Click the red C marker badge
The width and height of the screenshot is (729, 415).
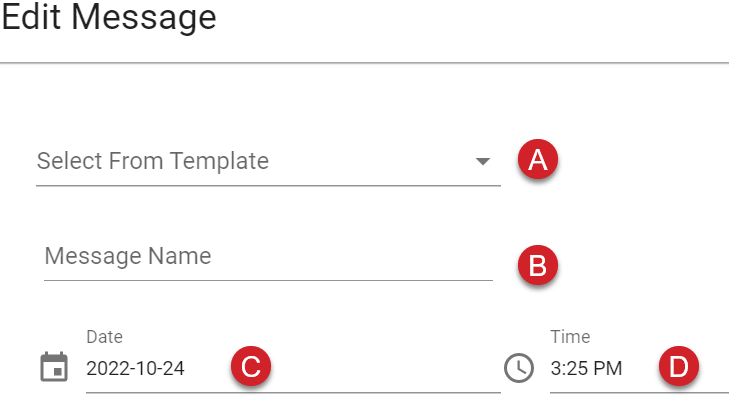point(251,366)
